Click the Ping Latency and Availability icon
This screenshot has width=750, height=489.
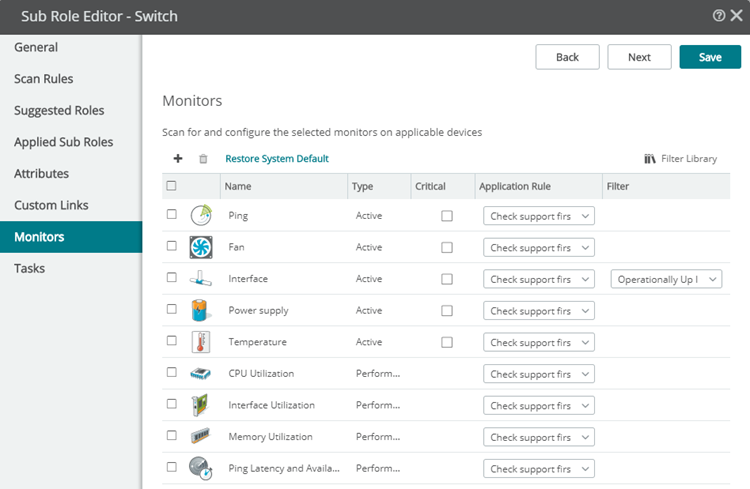pos(200,468)
